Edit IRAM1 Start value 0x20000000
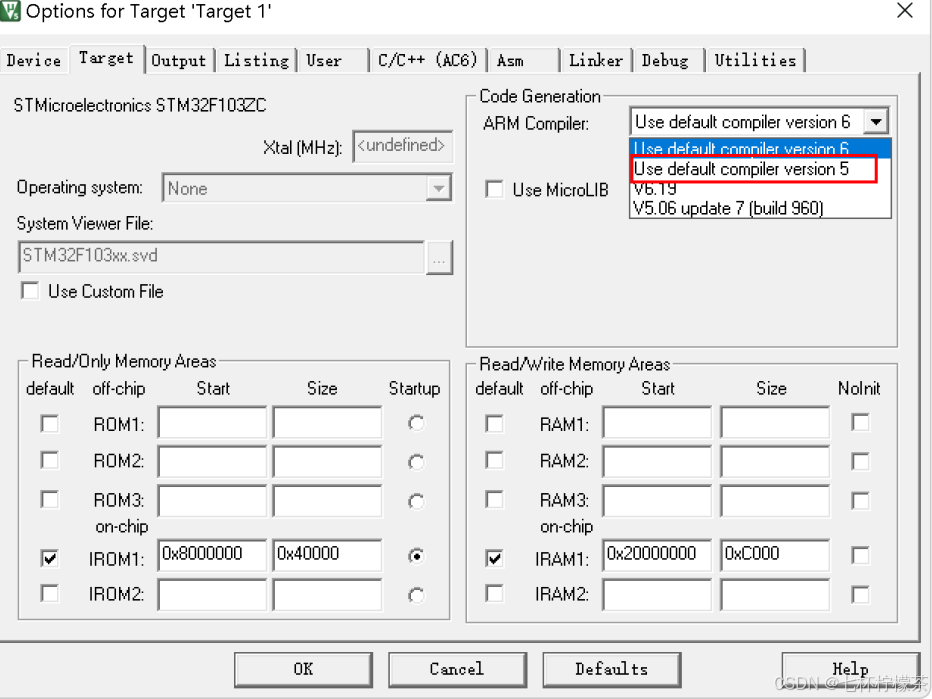 point(657,555)
